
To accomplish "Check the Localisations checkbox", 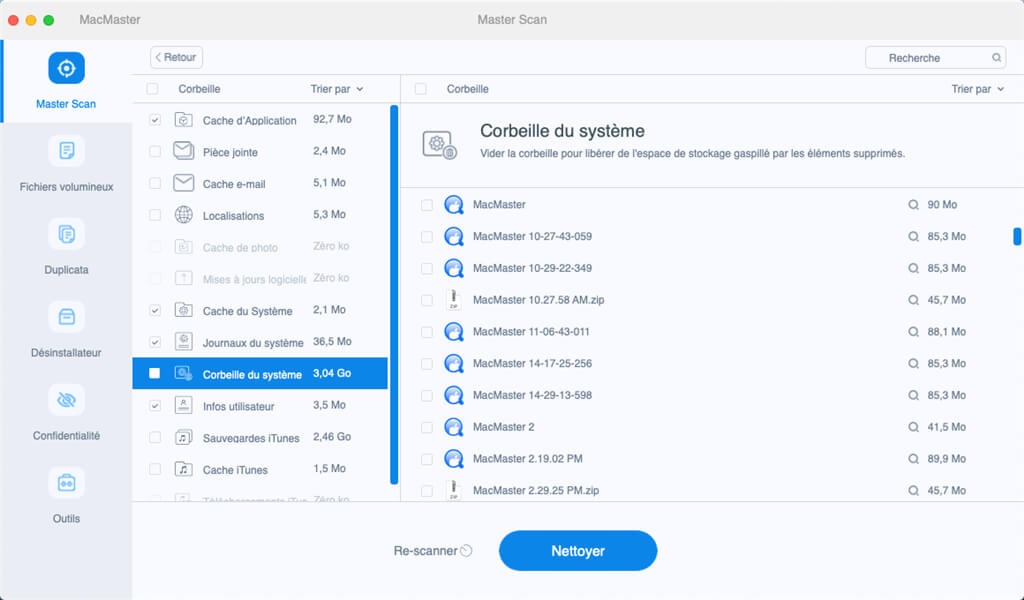I will coord(155,215).
